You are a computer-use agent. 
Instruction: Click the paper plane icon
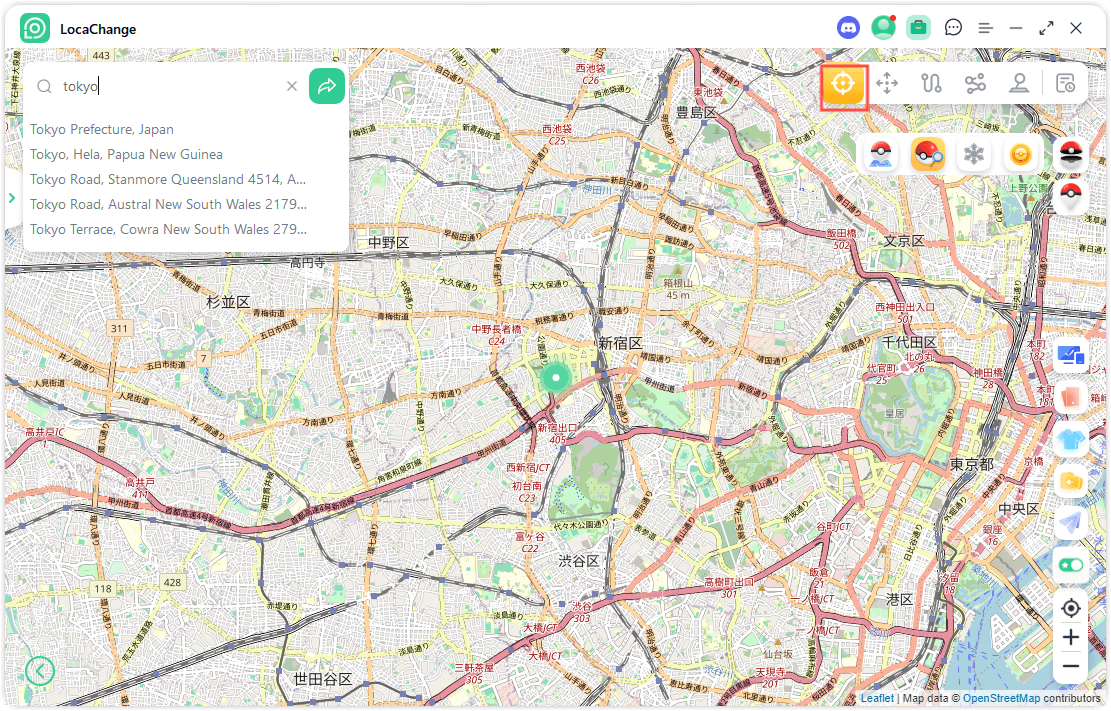click(x=1070, y=523)
